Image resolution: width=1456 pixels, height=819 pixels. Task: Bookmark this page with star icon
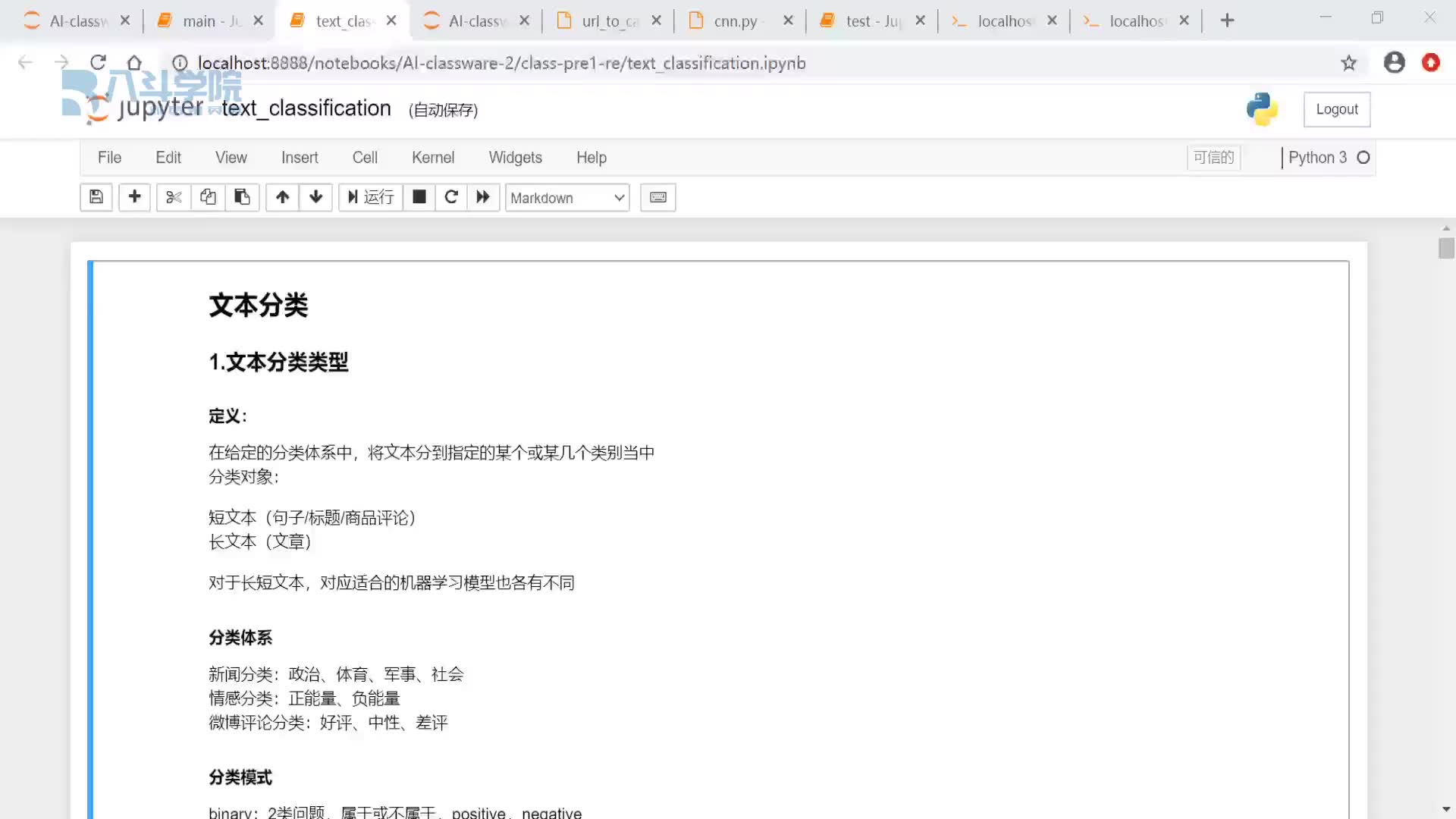1348,63
